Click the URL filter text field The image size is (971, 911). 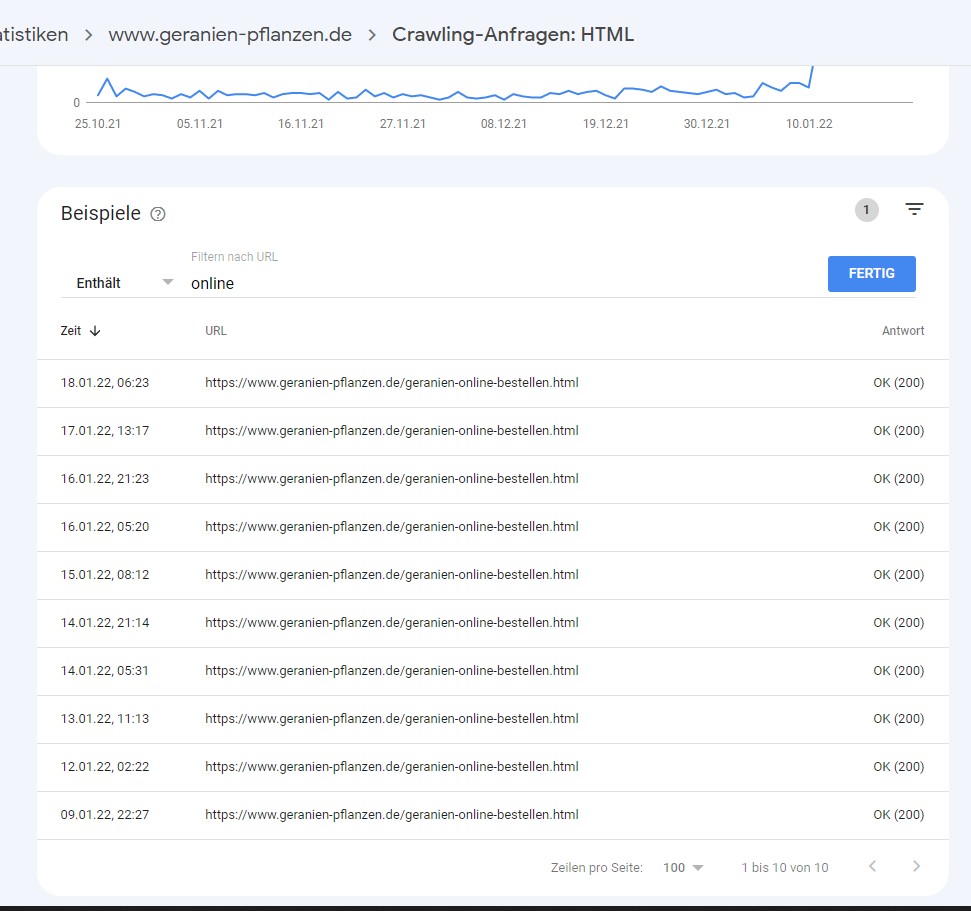click(x=500, y=283)
